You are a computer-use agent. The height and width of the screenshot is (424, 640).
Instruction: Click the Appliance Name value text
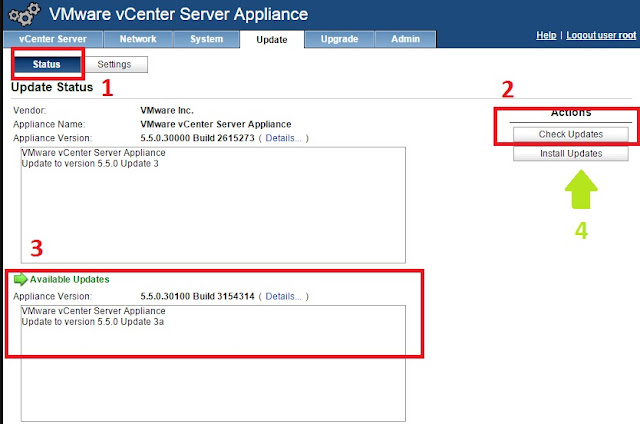tap(216, 124)
